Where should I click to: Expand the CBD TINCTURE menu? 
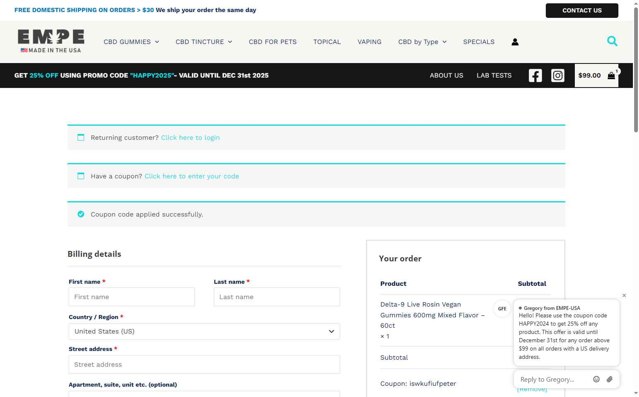click(x=204, y=42)
